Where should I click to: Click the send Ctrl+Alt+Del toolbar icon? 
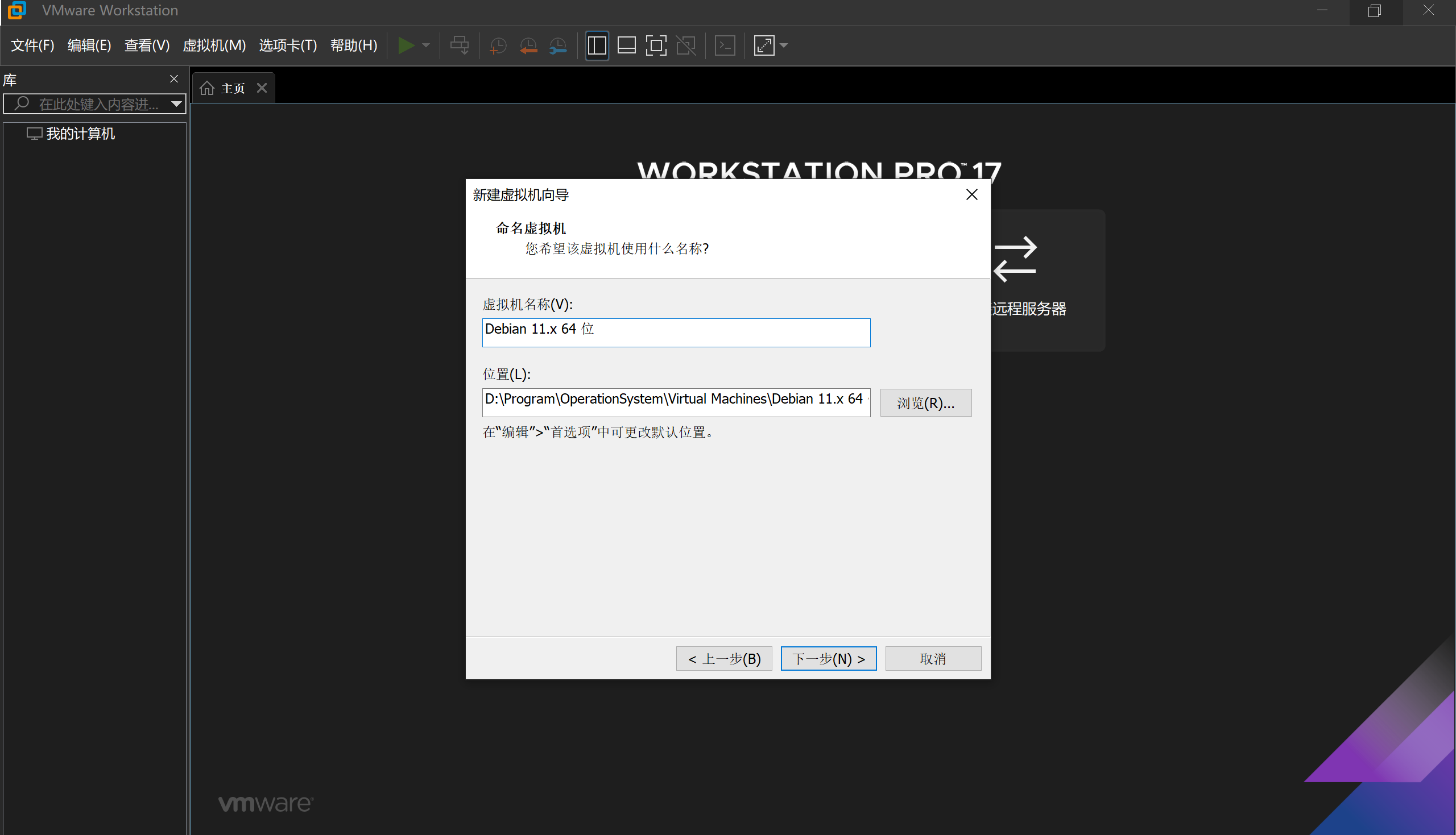(x=460, y=45)
